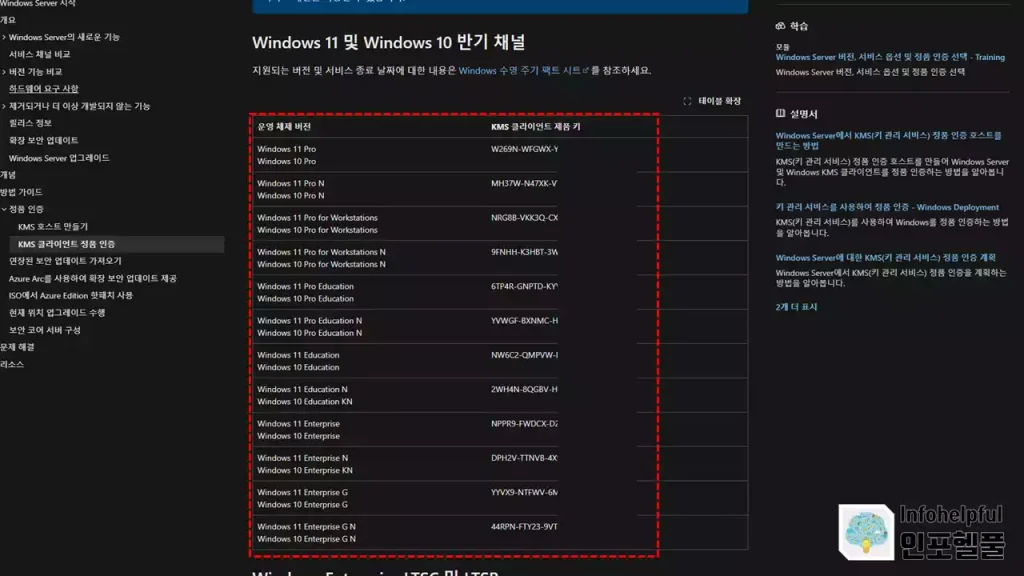
Task: Click the product key starting with YYVX9
Action: pyautogui.click(x=524, y=492)
